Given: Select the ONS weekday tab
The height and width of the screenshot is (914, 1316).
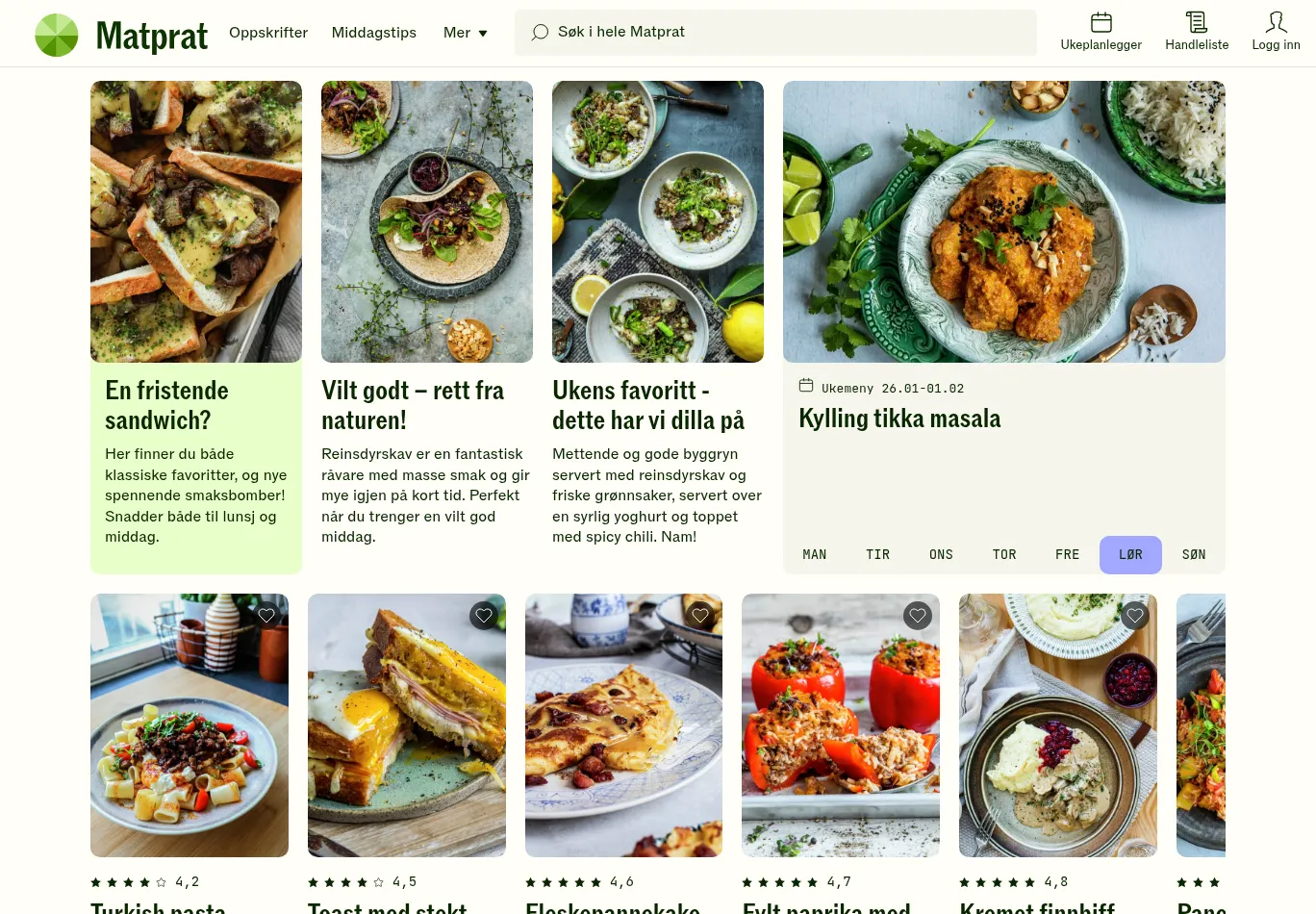Looking at the screenshot, I should click(x=941, y=555).
